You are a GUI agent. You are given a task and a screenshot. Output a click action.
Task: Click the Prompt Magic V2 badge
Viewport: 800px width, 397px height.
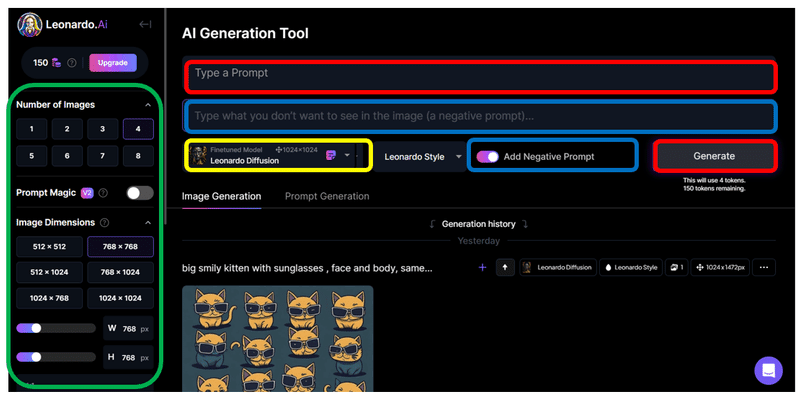[x=87, y=193]
